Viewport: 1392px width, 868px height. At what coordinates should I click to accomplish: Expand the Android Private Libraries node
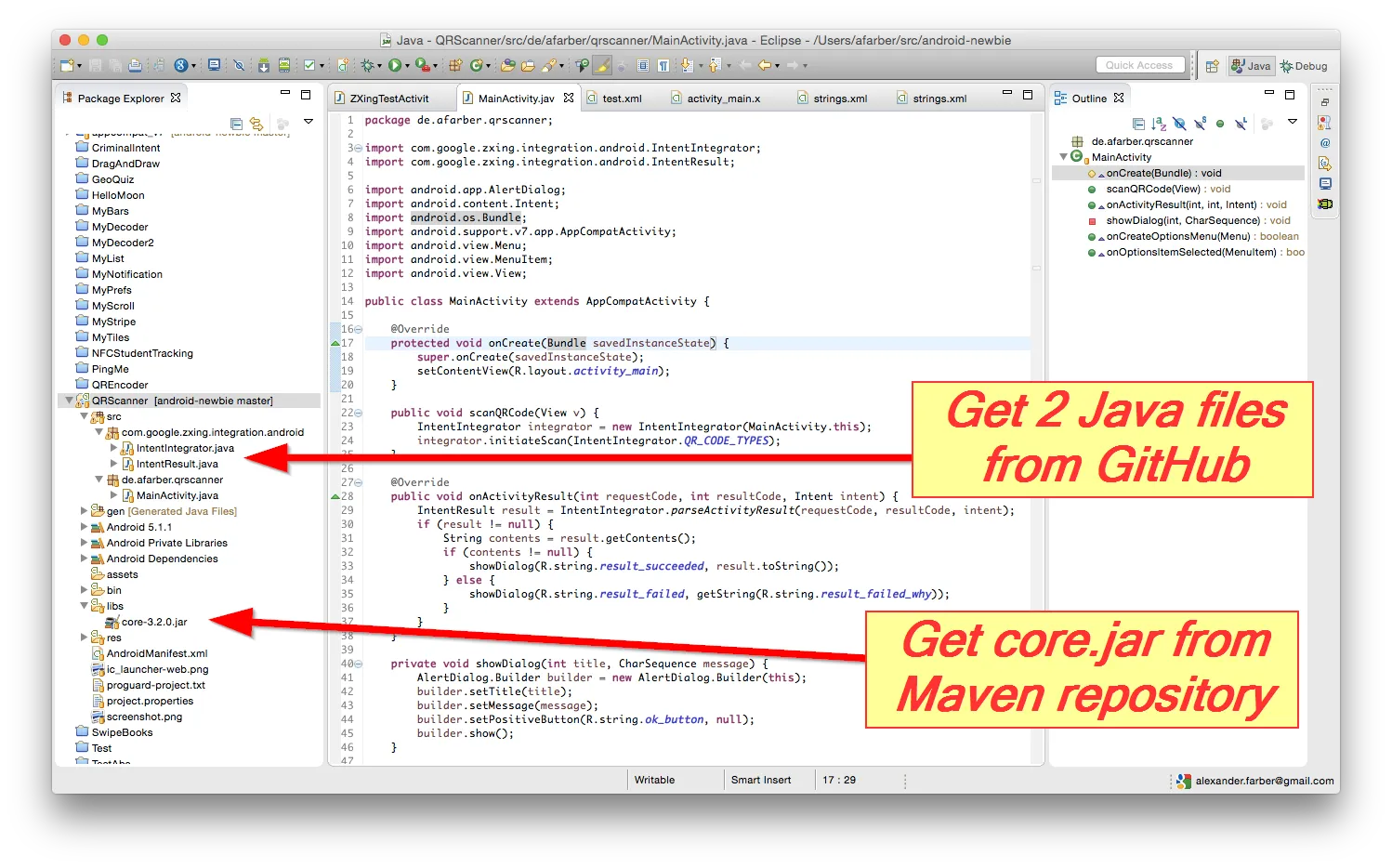tap(84, 543)
